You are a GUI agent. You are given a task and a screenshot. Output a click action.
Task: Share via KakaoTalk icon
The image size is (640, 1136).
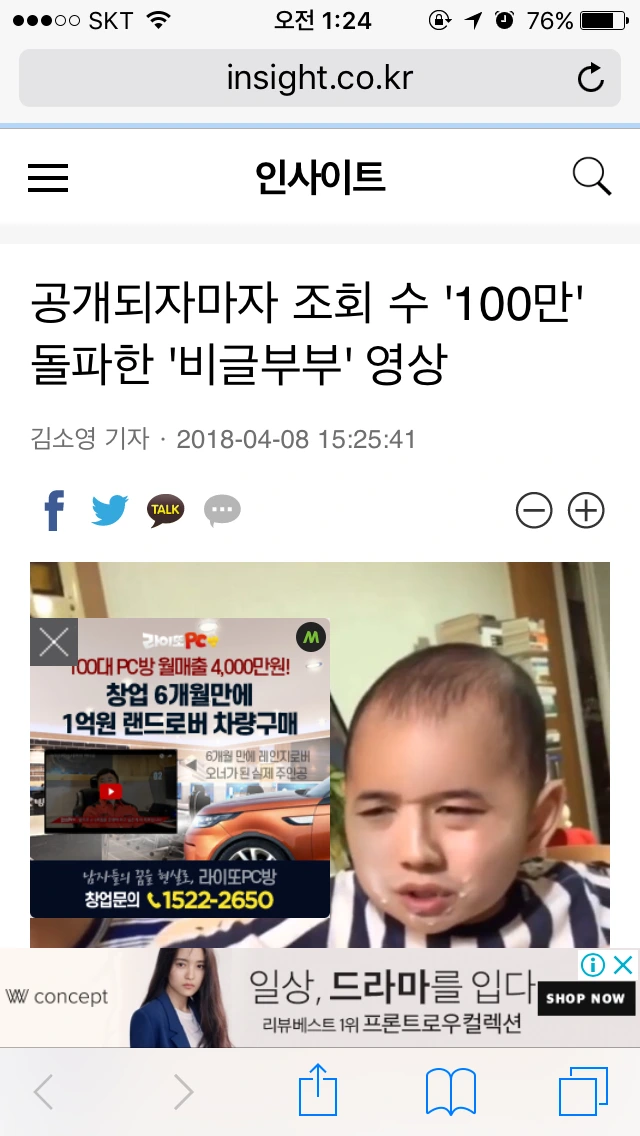click(165, 510)
